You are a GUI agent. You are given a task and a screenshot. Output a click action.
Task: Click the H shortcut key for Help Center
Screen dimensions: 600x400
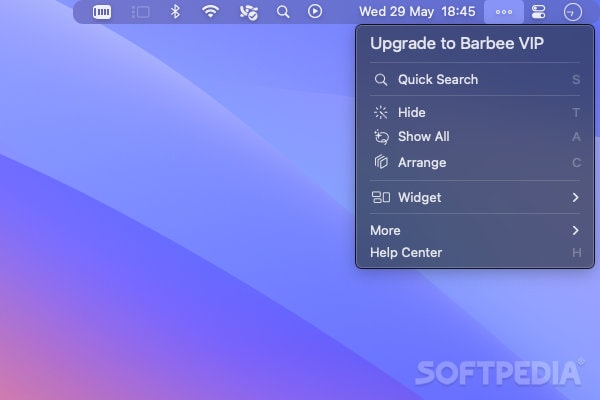pyautogui.click(x=577, y=253)
